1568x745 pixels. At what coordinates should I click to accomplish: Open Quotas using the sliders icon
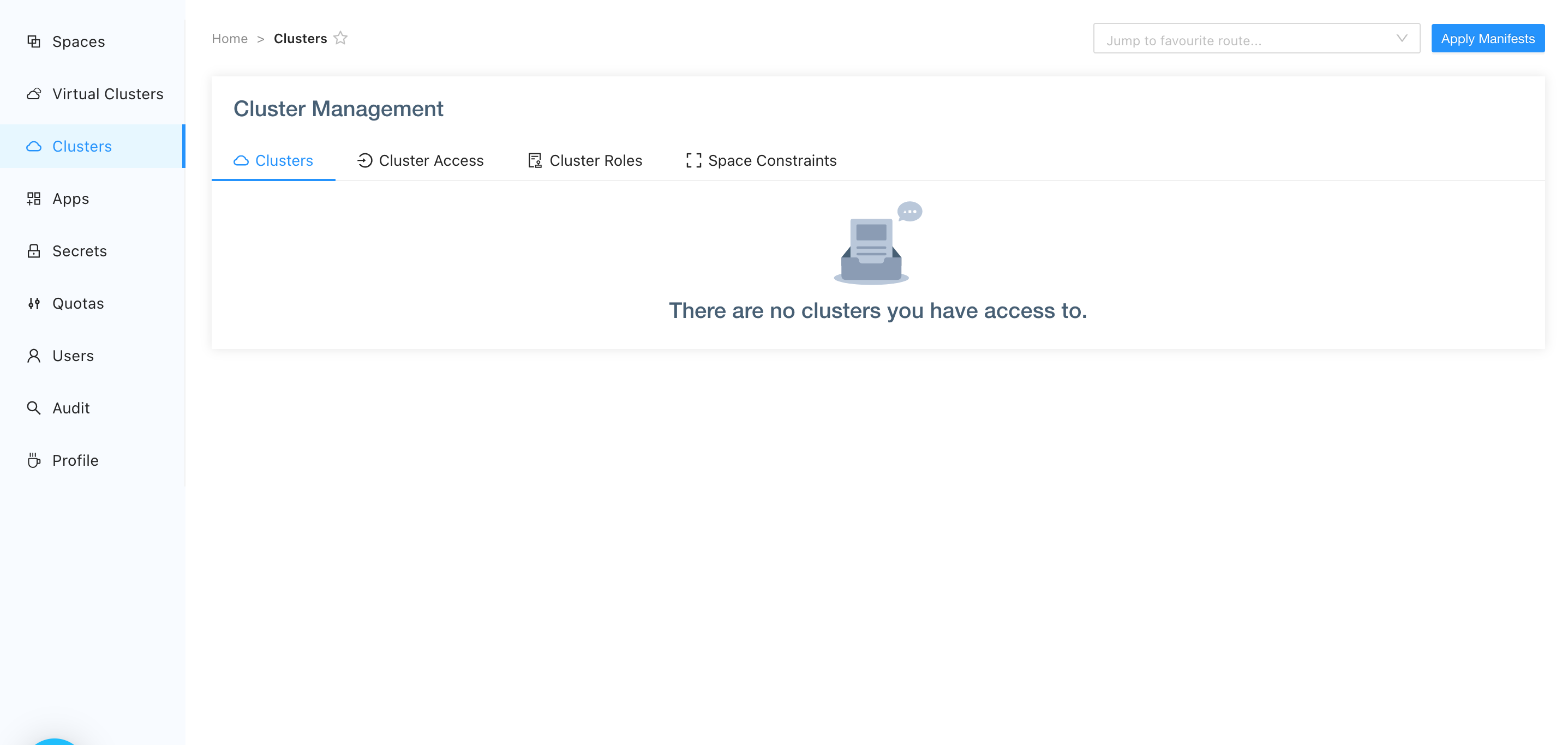[x=34, y=303]
